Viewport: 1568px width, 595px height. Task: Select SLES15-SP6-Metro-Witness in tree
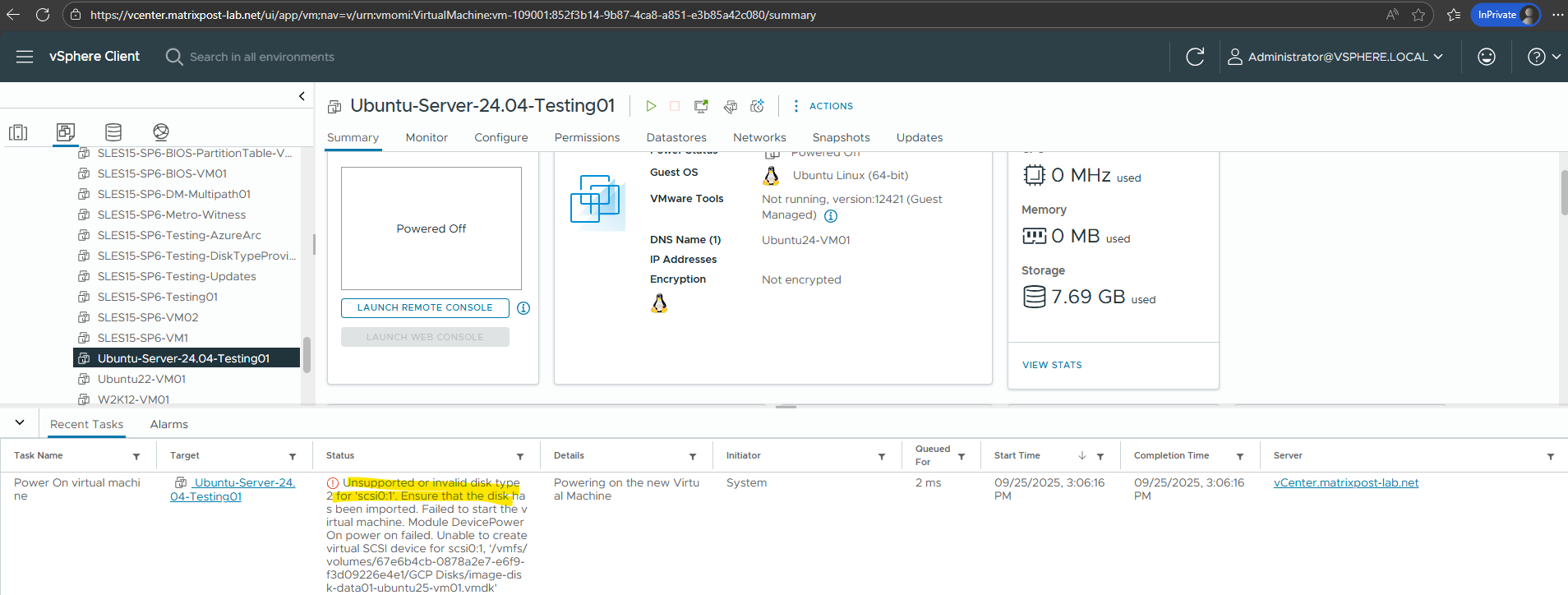coord(172,214)
